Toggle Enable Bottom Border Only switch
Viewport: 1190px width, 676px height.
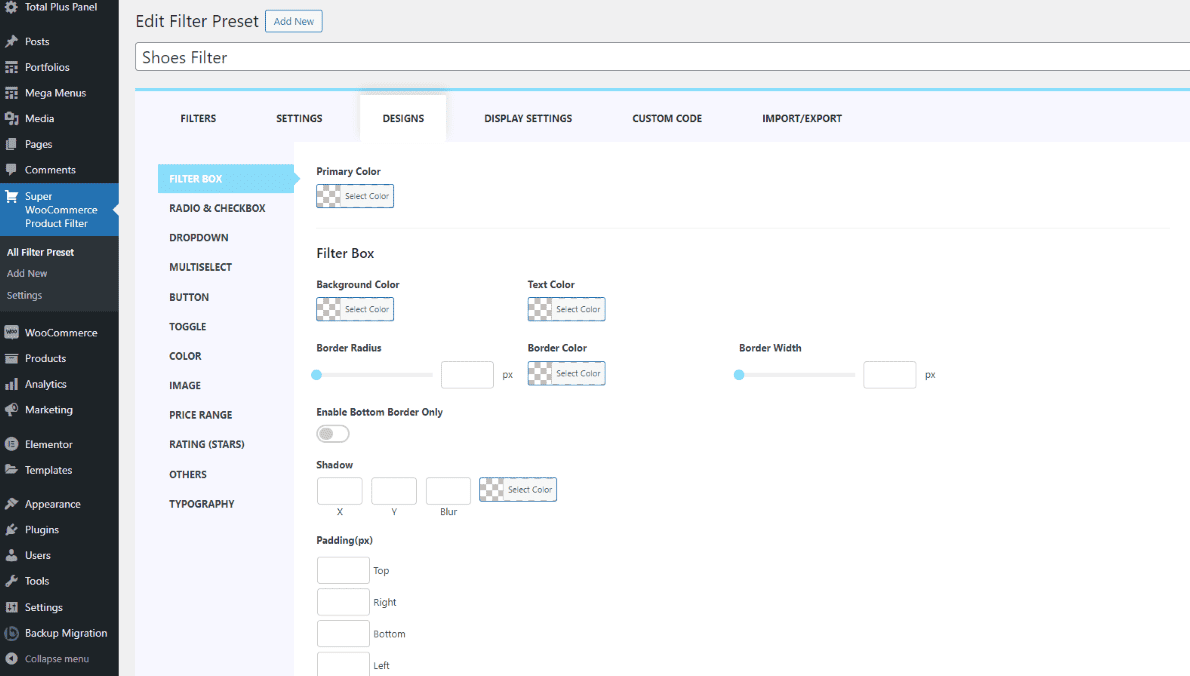(332, 434)
